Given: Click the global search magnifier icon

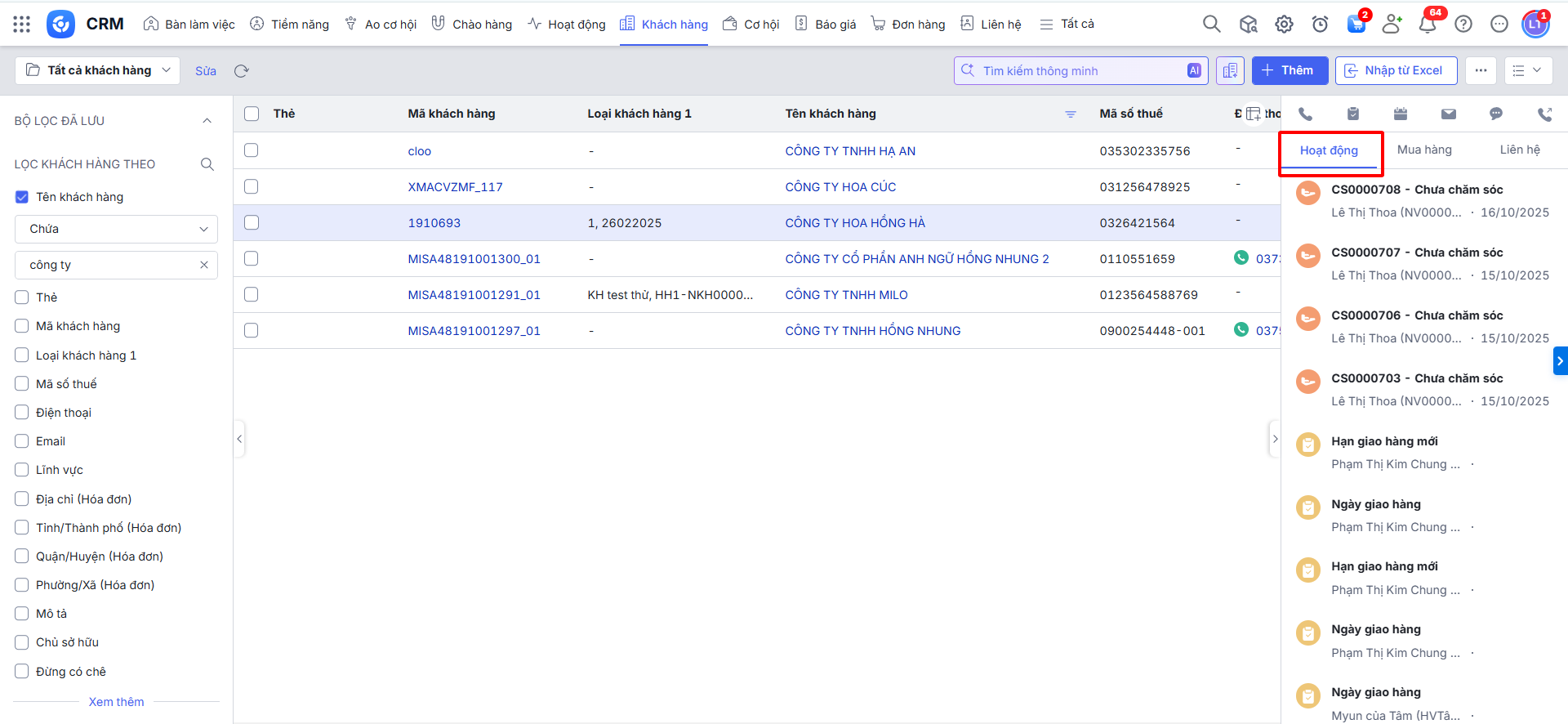Looking at the screenshot, I should pos(1211,25).
